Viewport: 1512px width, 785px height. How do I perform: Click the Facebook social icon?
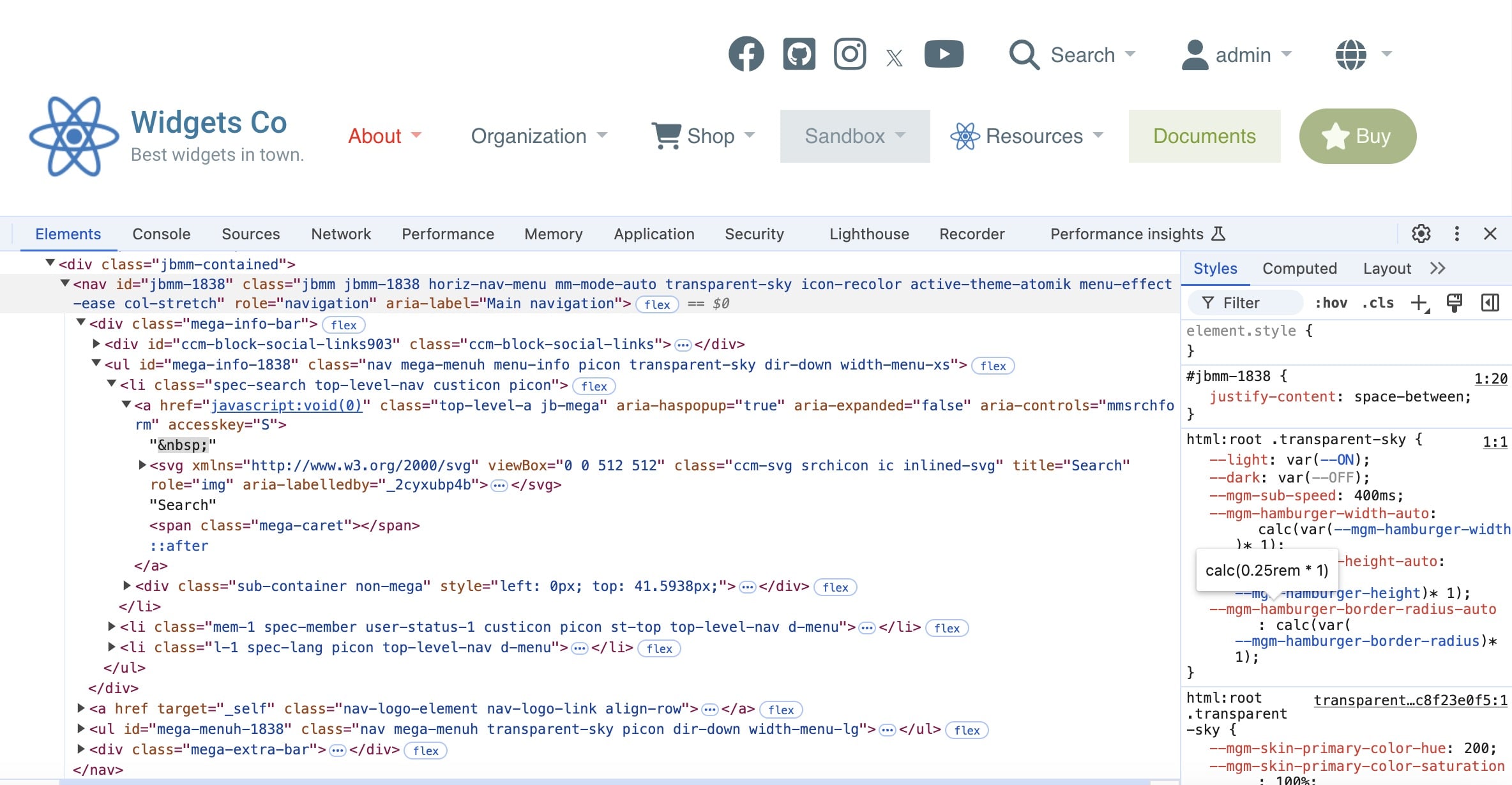(746, 54)
